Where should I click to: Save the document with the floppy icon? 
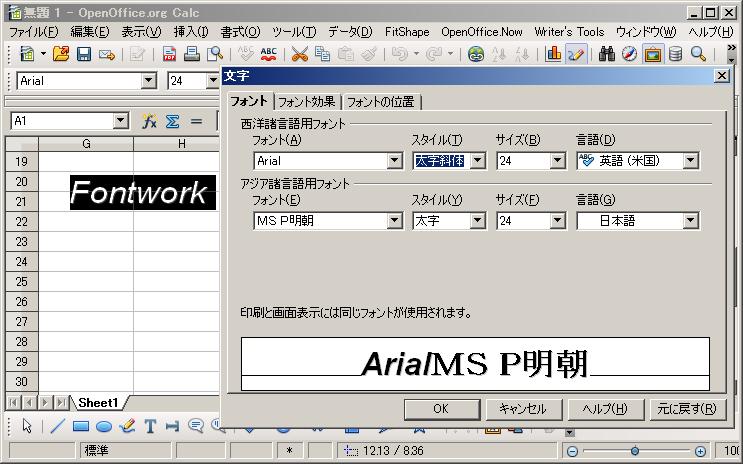84,54
